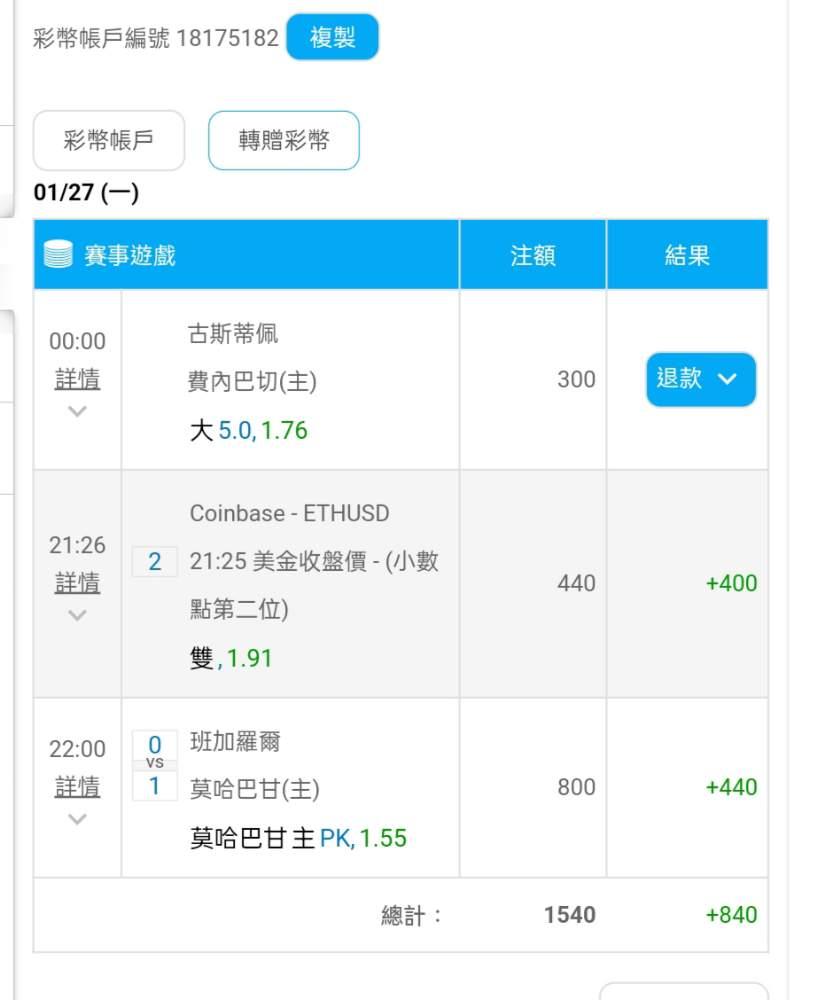Click the Coinbase - ETHUSD event title
The width and height of the screenshot is (817, 1000).
point(289,513)
